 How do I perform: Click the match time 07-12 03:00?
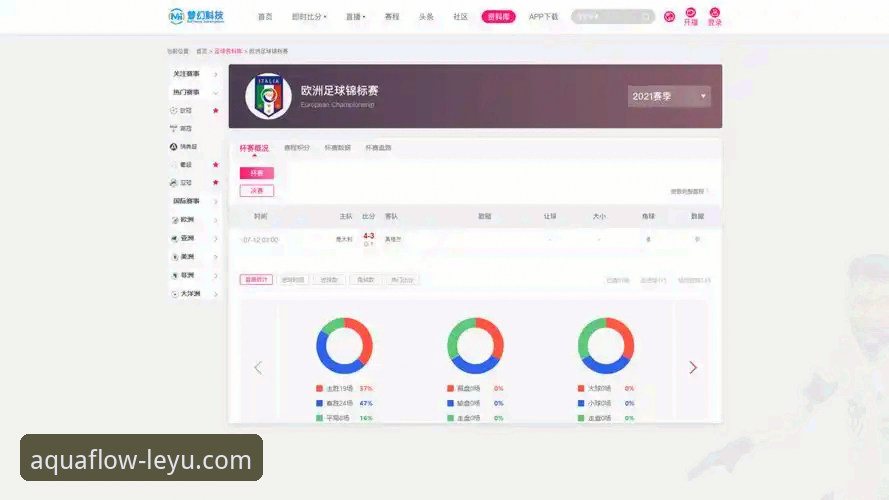[260, 240]
